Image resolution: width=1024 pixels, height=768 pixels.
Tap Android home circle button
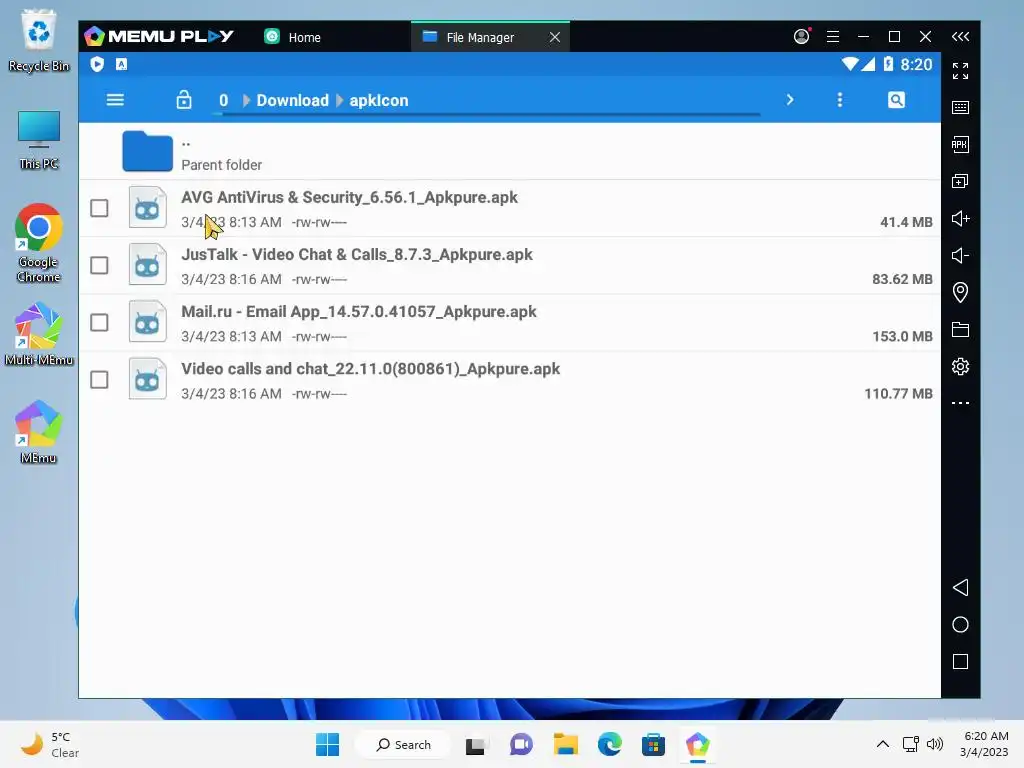(960, 625)
